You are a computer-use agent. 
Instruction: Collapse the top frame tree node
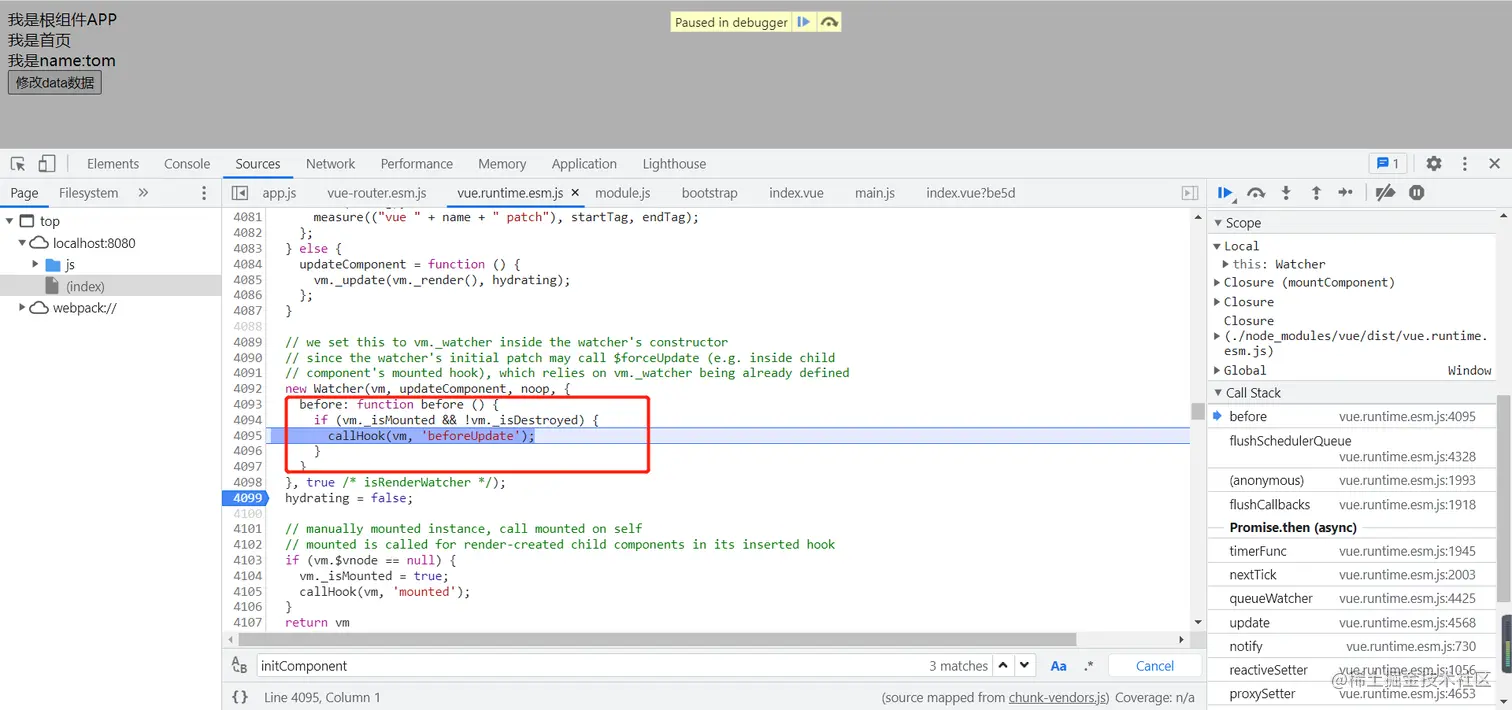click(10, 221)
